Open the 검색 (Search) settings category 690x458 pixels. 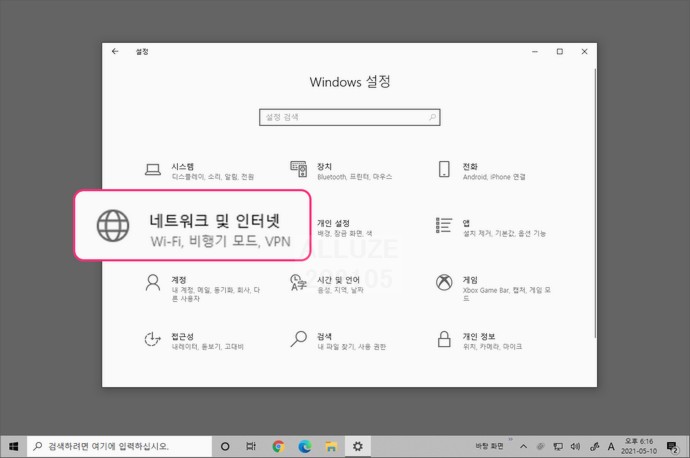[338, 341]
